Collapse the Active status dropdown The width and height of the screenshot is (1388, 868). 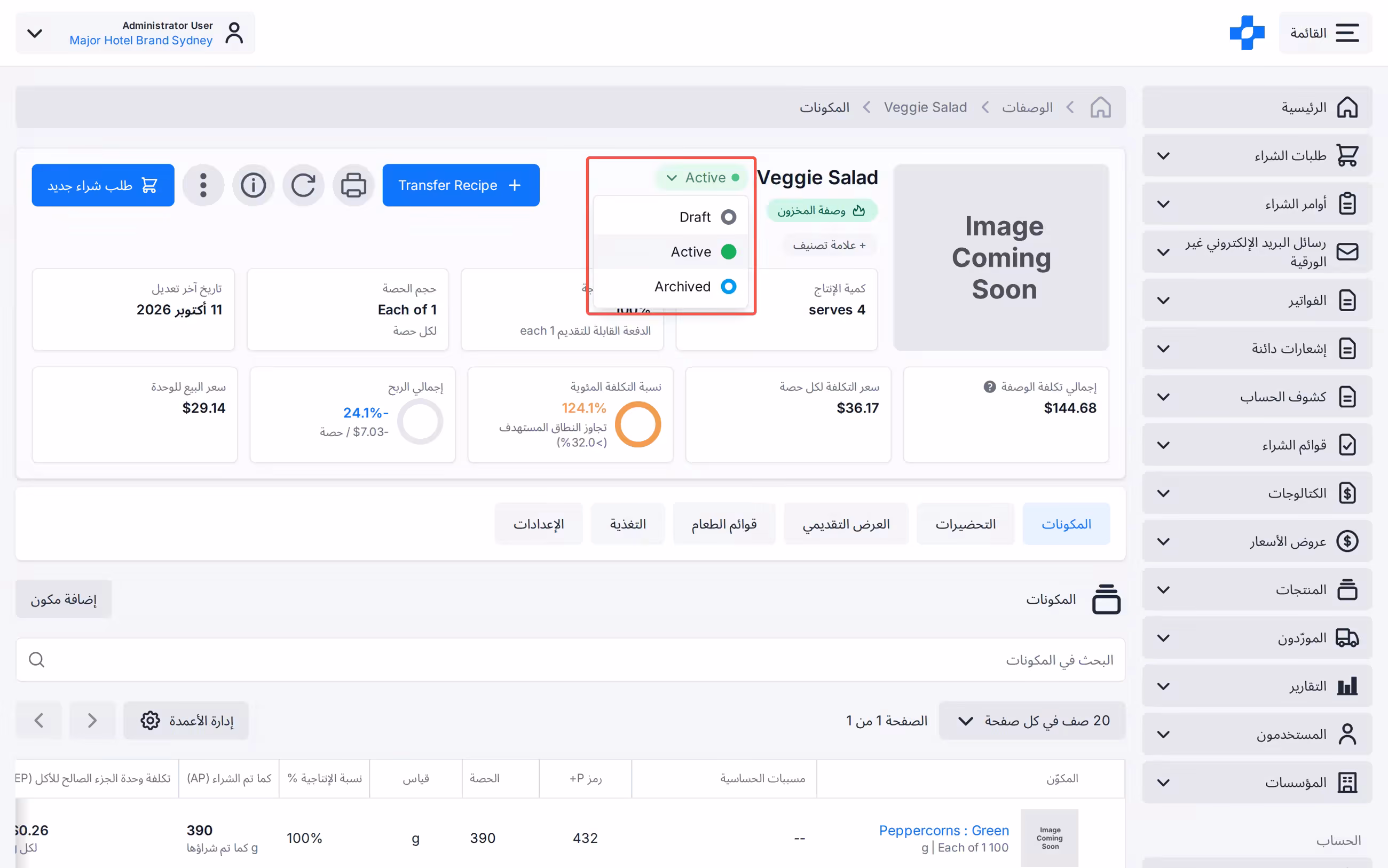click(703, 177)
